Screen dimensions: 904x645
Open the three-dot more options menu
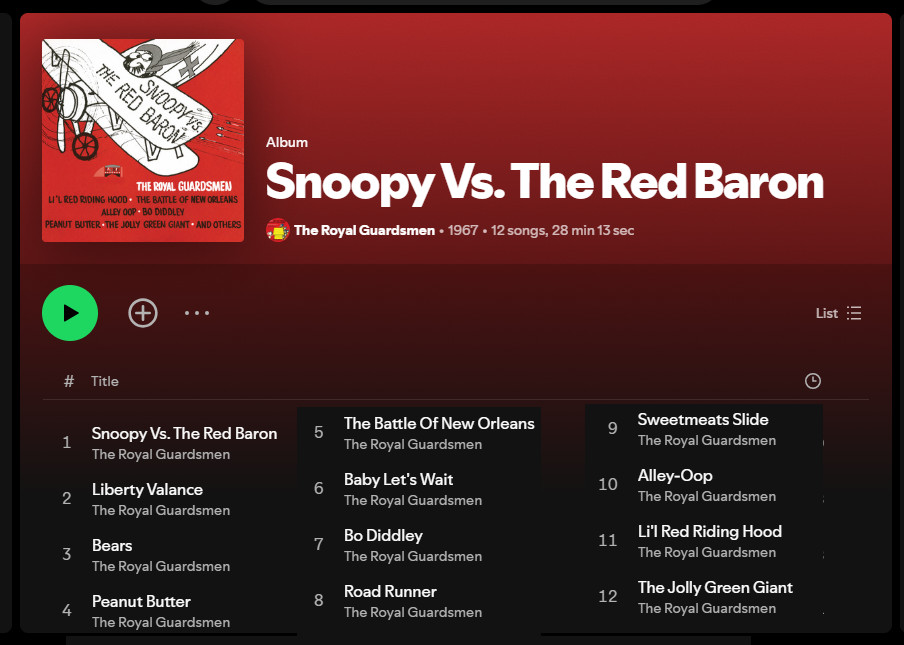click(x=197, y=313)
